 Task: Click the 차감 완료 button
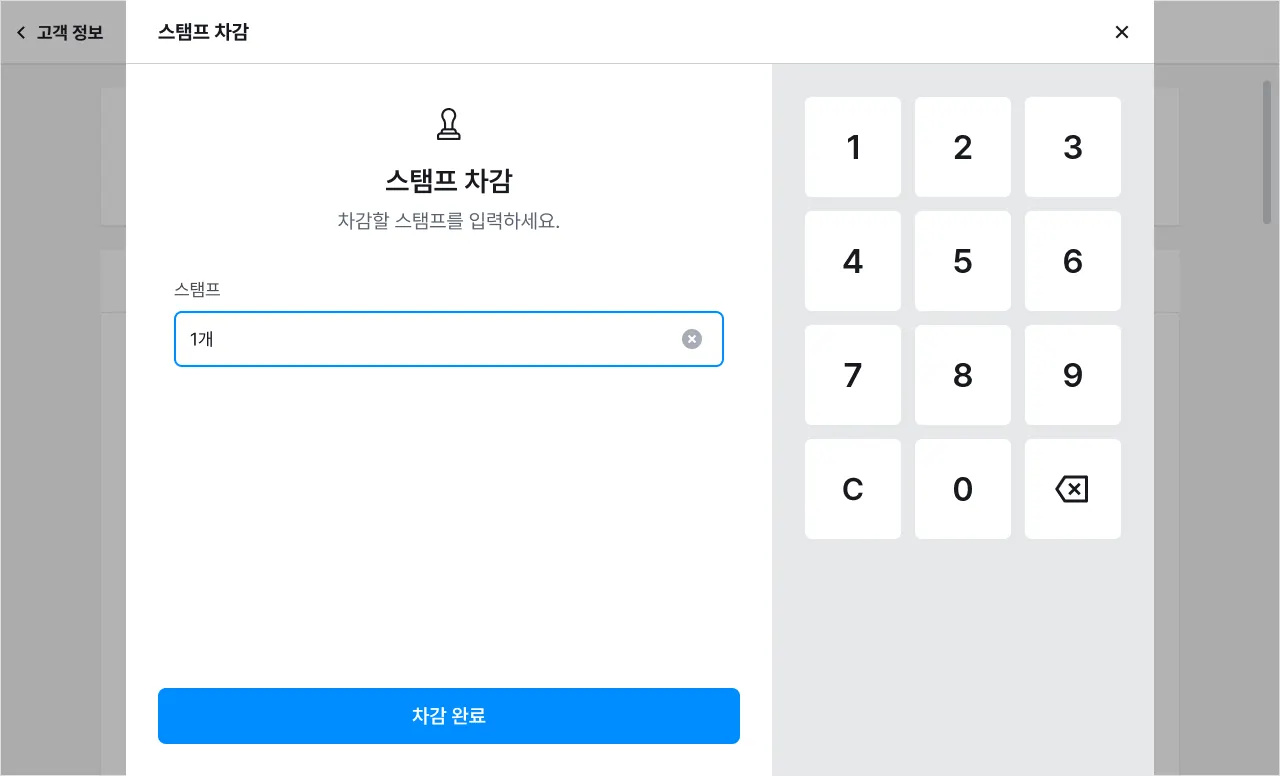(448, 716)
